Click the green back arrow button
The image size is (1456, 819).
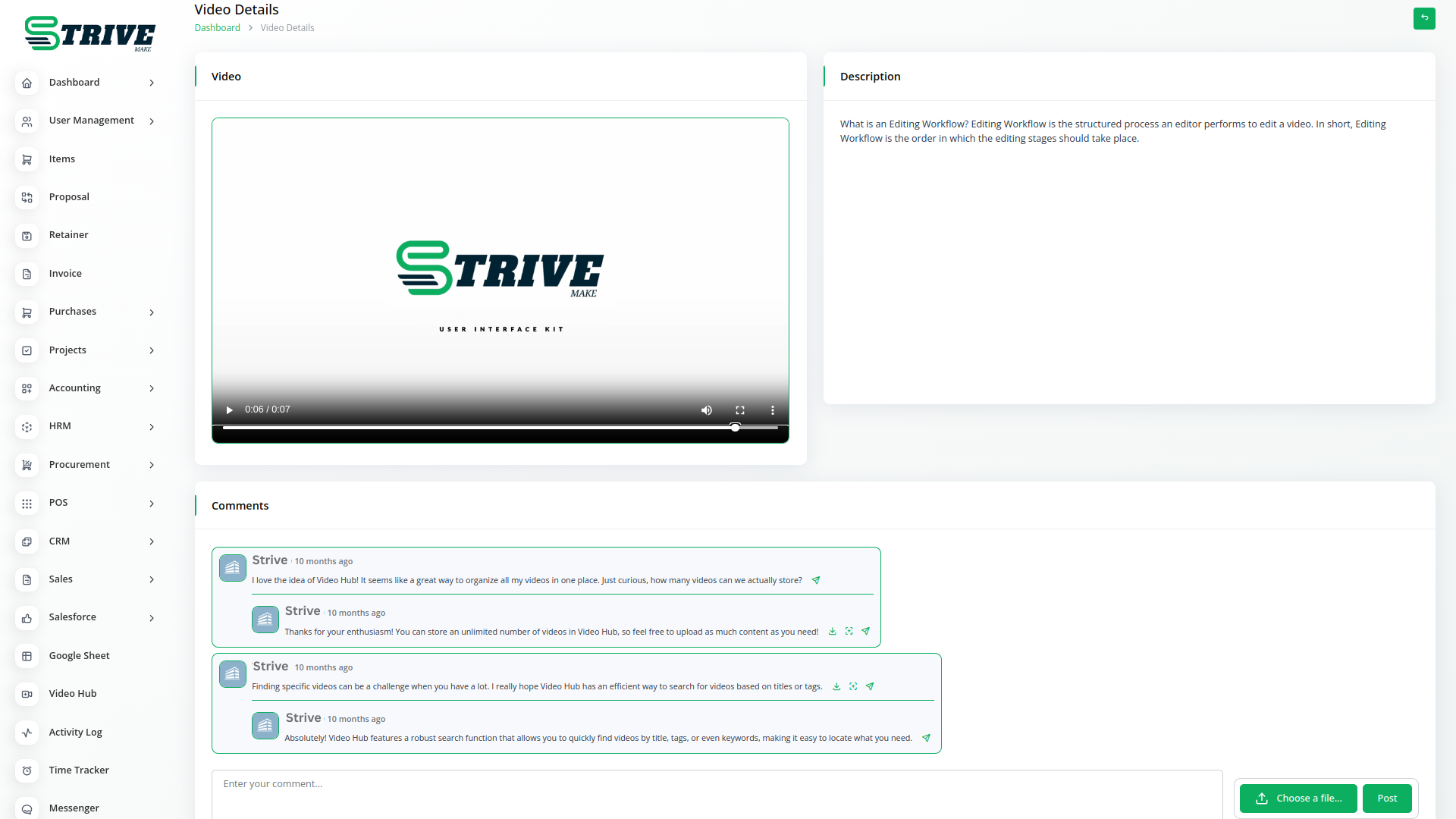pyautogui.click(x=1423, y=18)
